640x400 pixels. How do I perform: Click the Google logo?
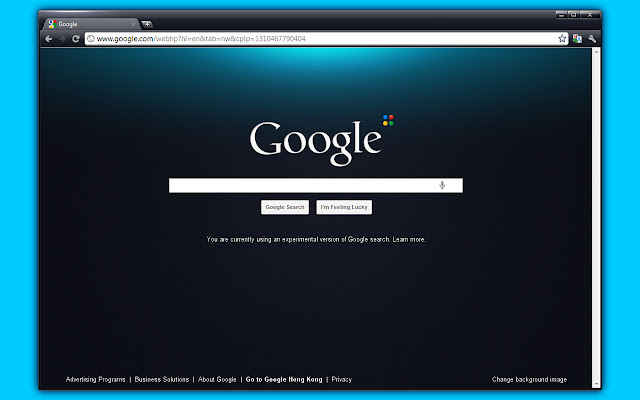322,141
